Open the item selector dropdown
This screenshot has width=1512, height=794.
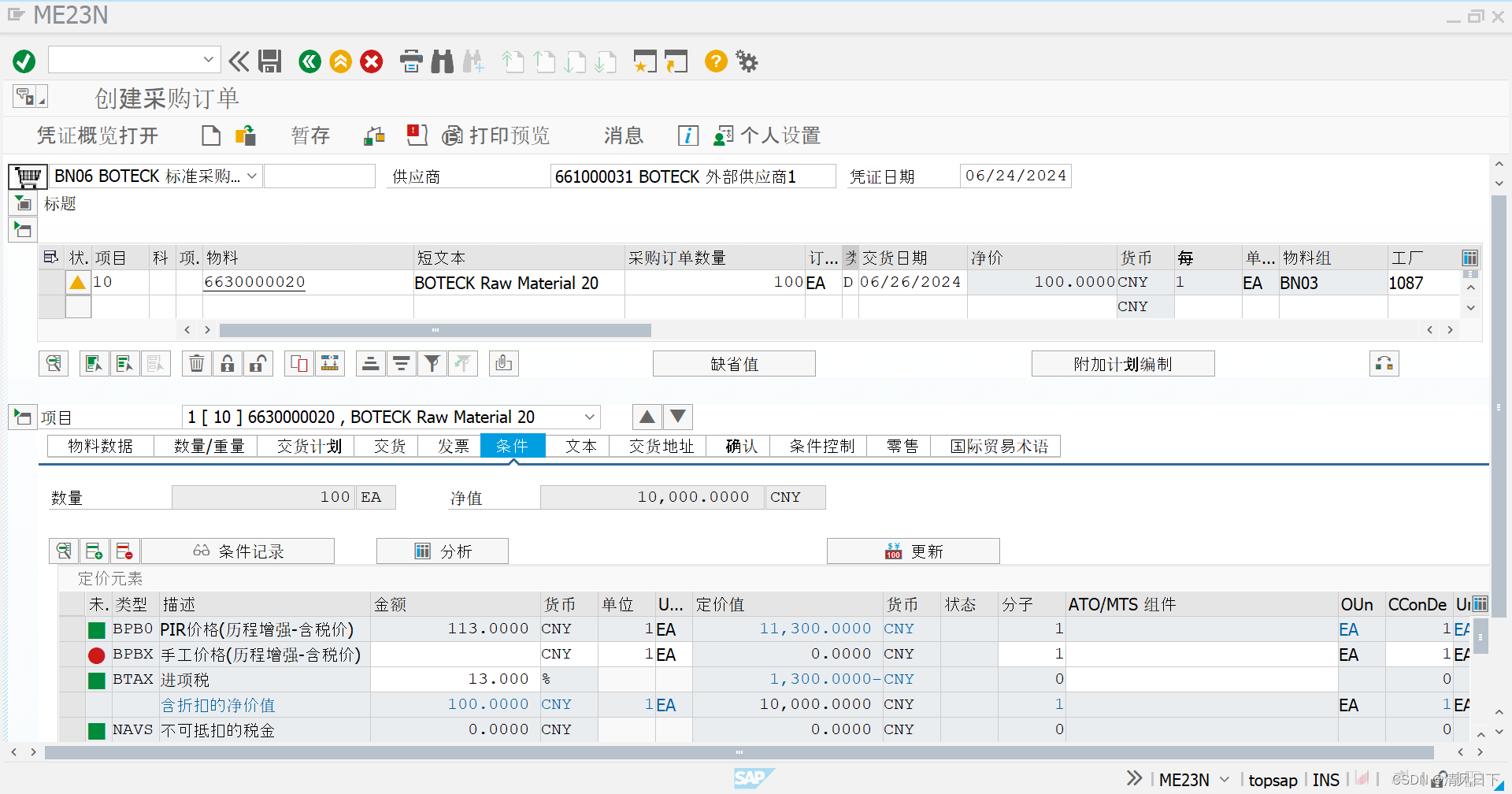pos(589,417)
